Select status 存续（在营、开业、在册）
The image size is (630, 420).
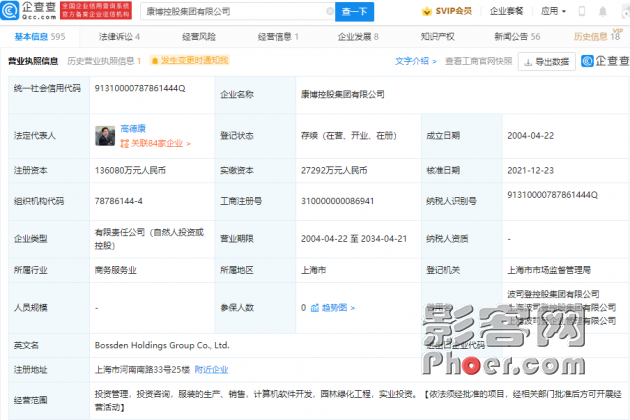(x=349, y=136)
